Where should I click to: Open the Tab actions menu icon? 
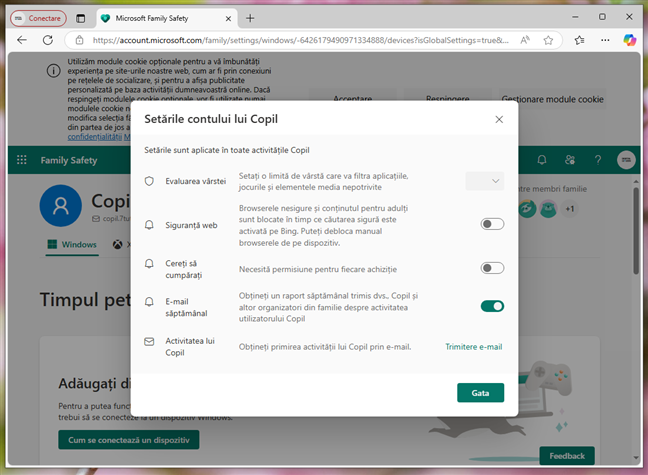click(x=81, y=18)
